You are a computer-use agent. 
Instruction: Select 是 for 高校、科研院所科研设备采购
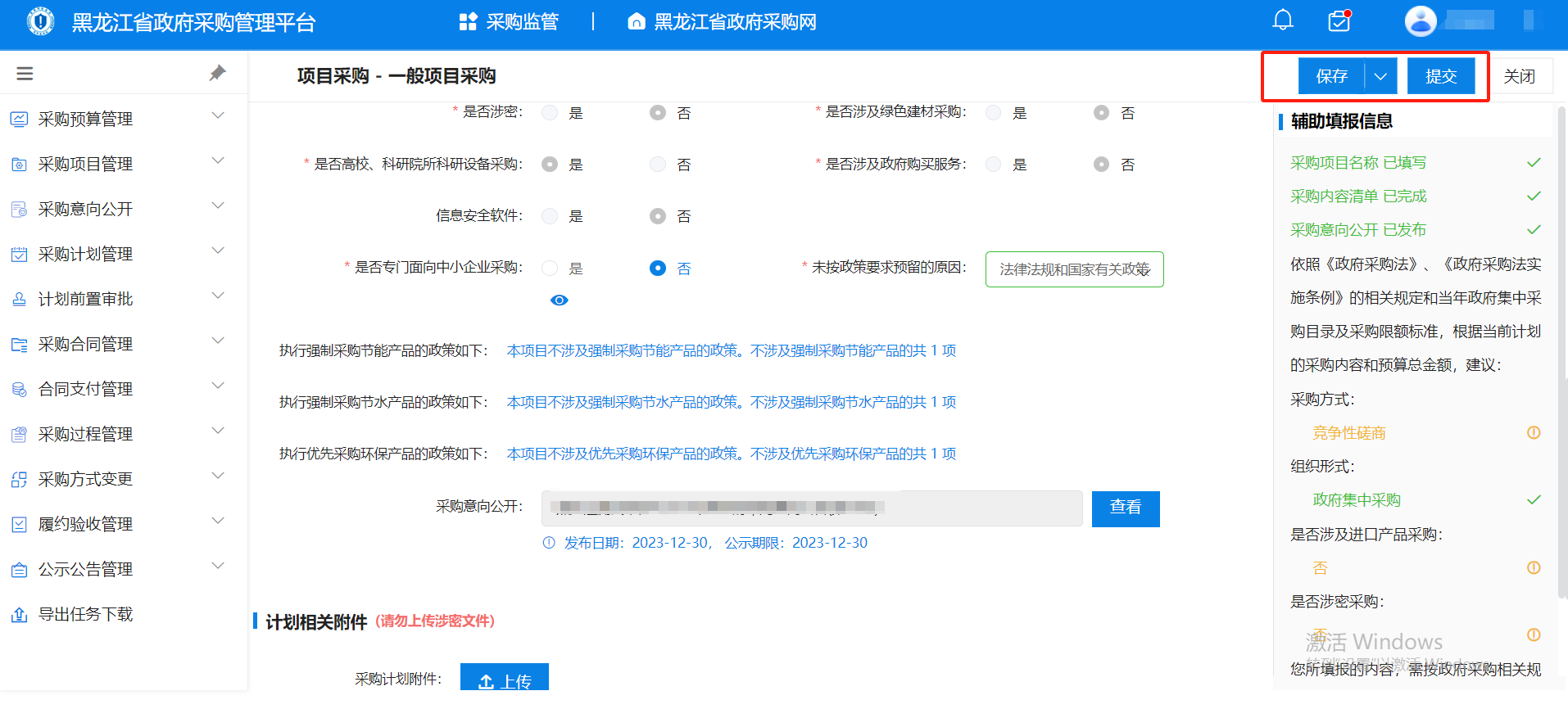[550, 165]
